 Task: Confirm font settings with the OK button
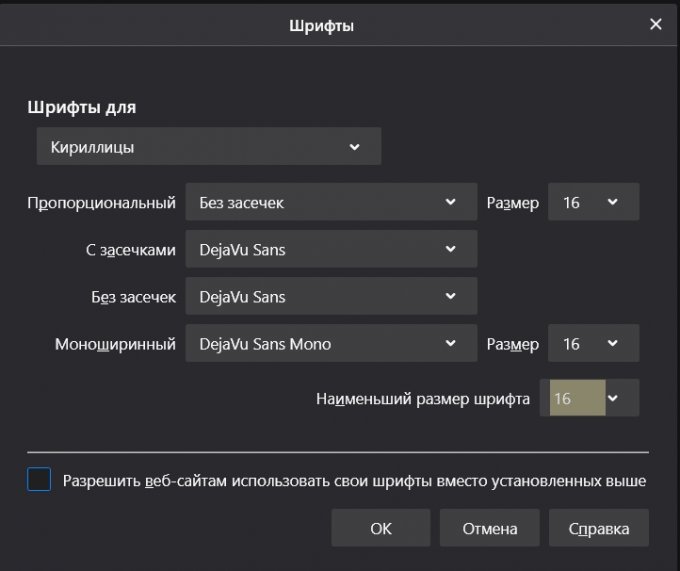[381, 529]
